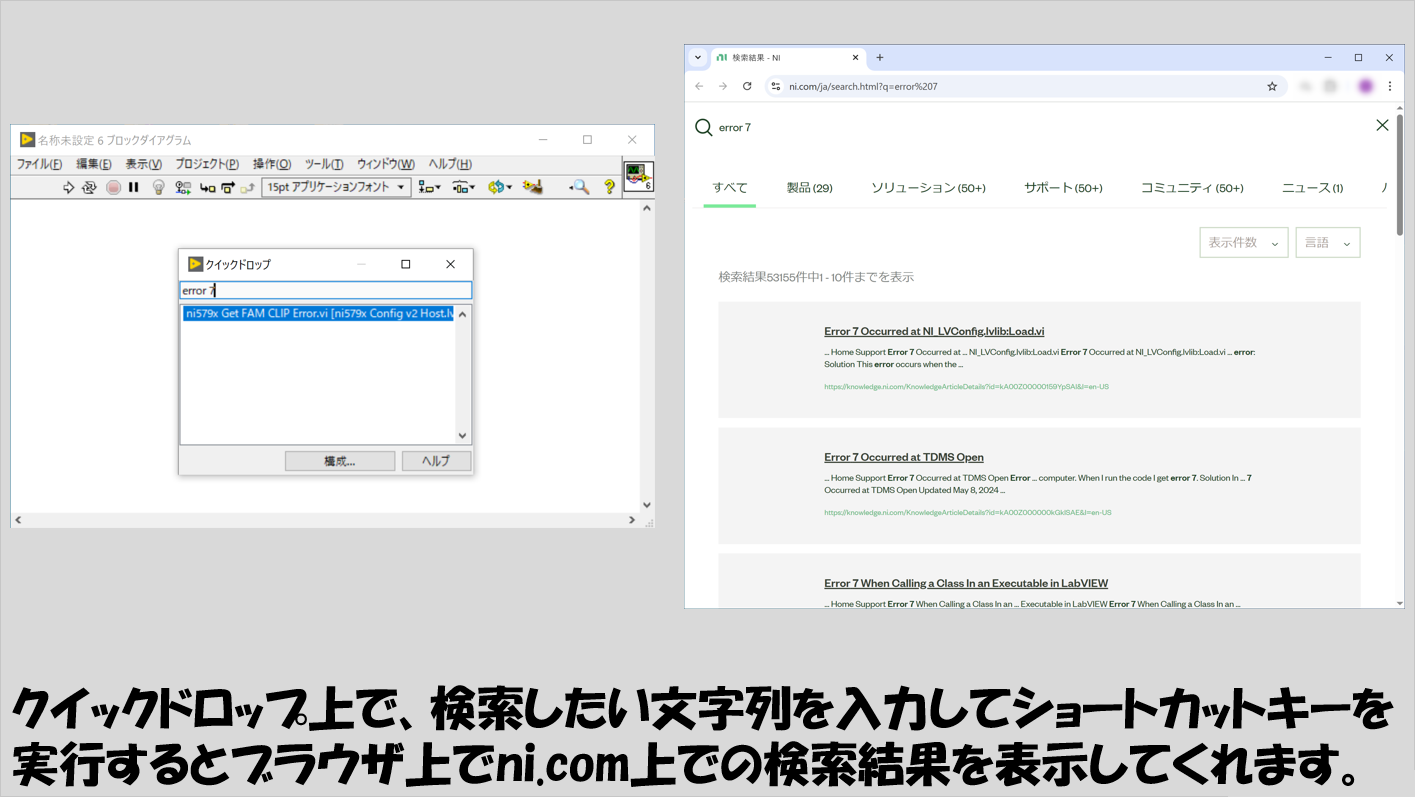The width and height of the screenshot is (1415, 797).
Task: Open the 表示(V) menu
Action: [x=143, y=164]
